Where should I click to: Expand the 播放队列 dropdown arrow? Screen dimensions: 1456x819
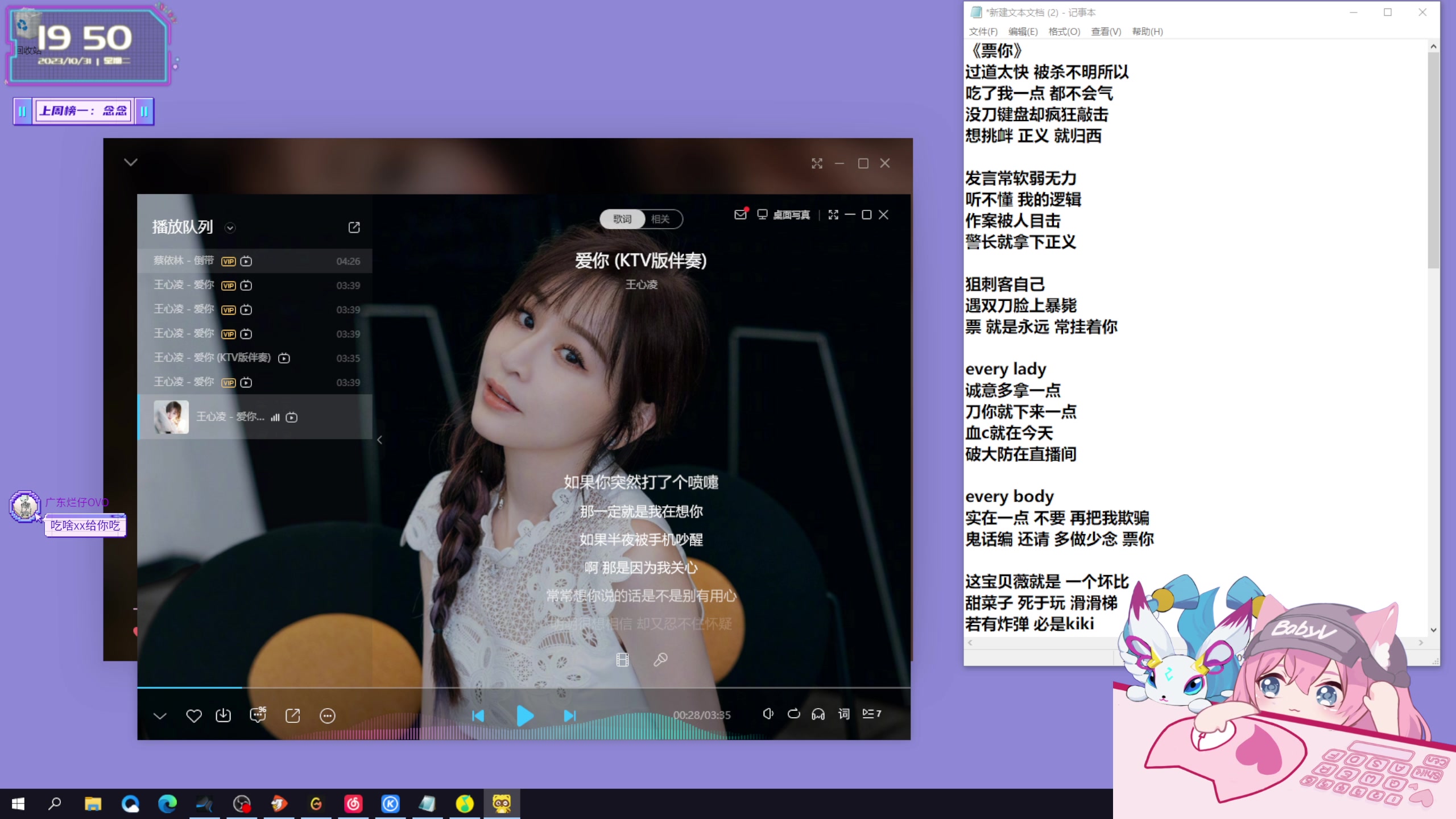230,227
